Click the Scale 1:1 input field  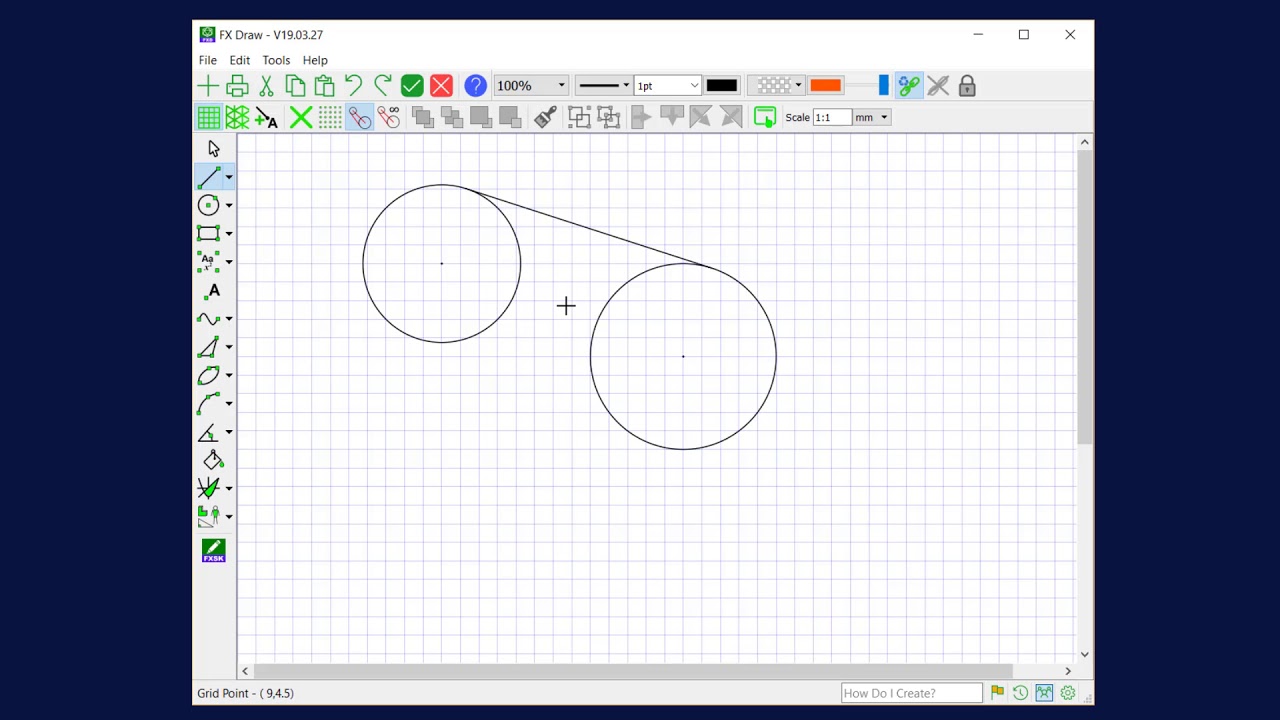point(832,118)
